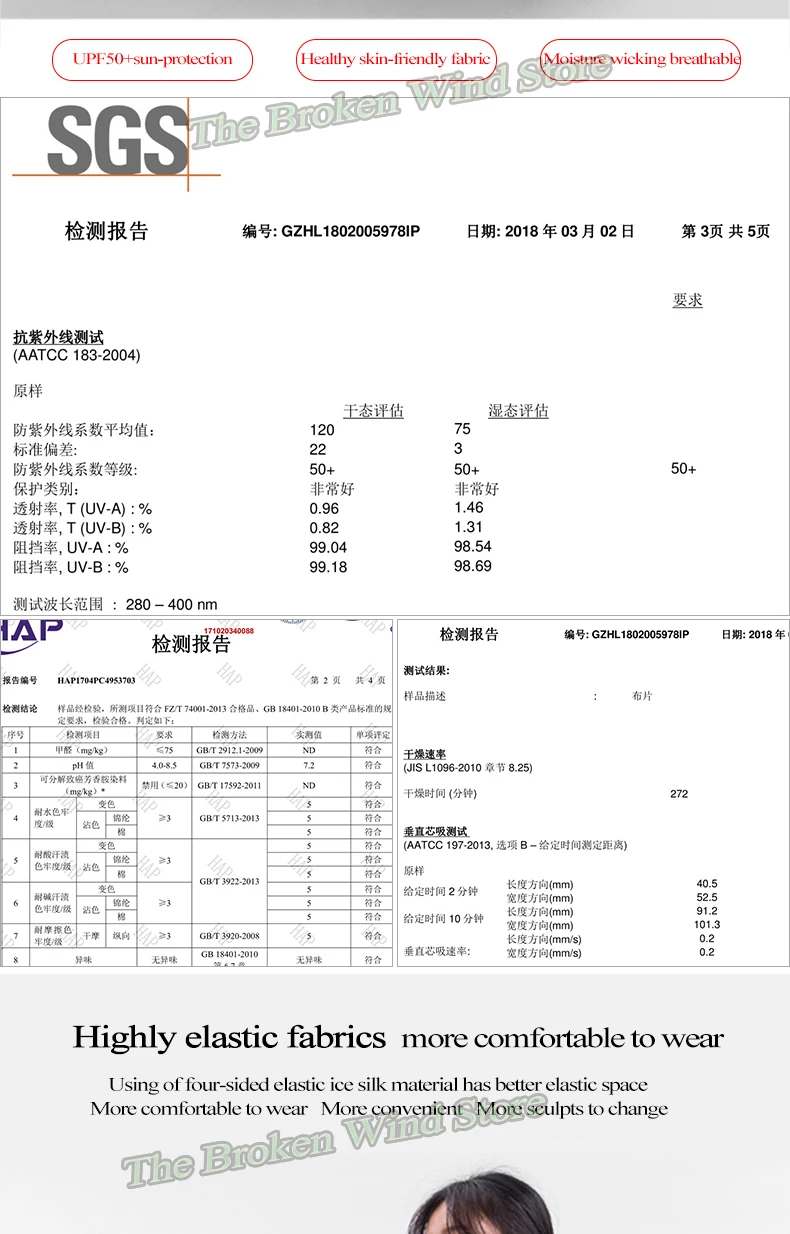Screen dimensions: 790x1234
Task: Click the GB/T 2912.1-2009 method cell
Action: point(229,749)
